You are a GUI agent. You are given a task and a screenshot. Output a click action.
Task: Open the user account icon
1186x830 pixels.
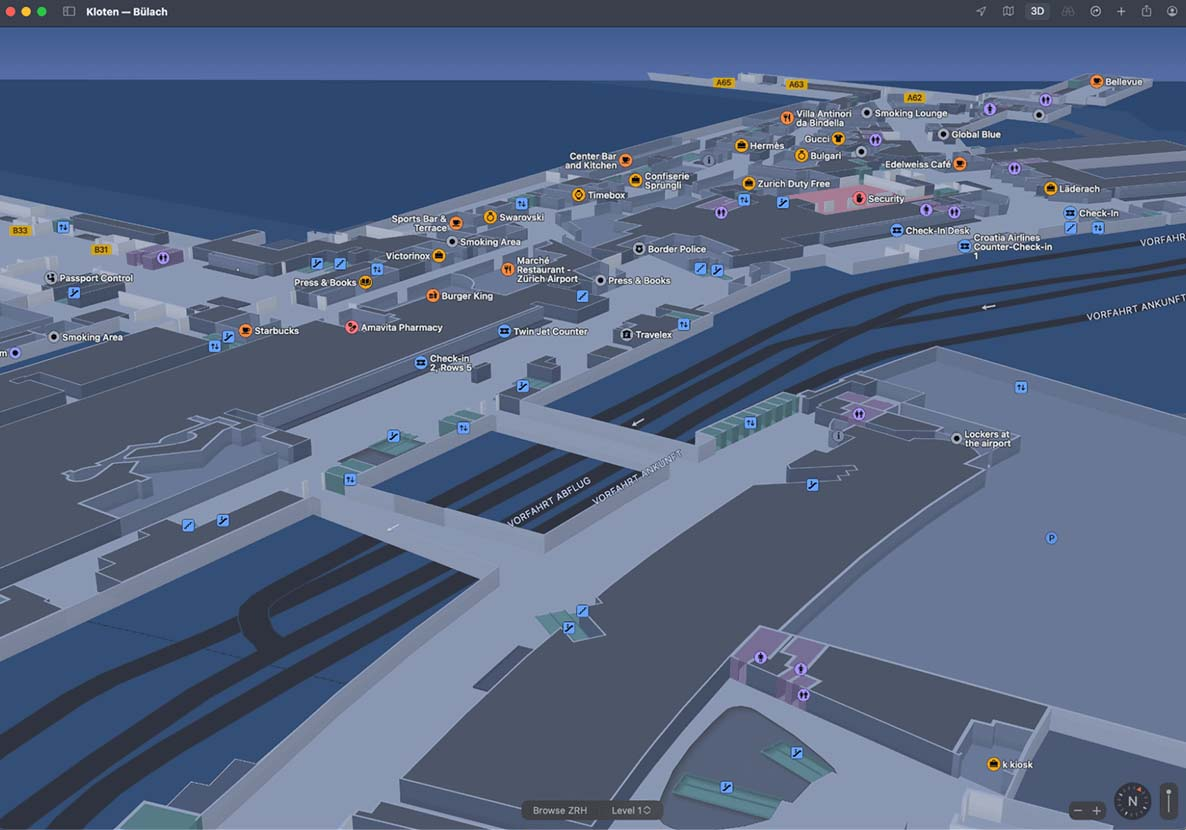tap(1172, 11)
